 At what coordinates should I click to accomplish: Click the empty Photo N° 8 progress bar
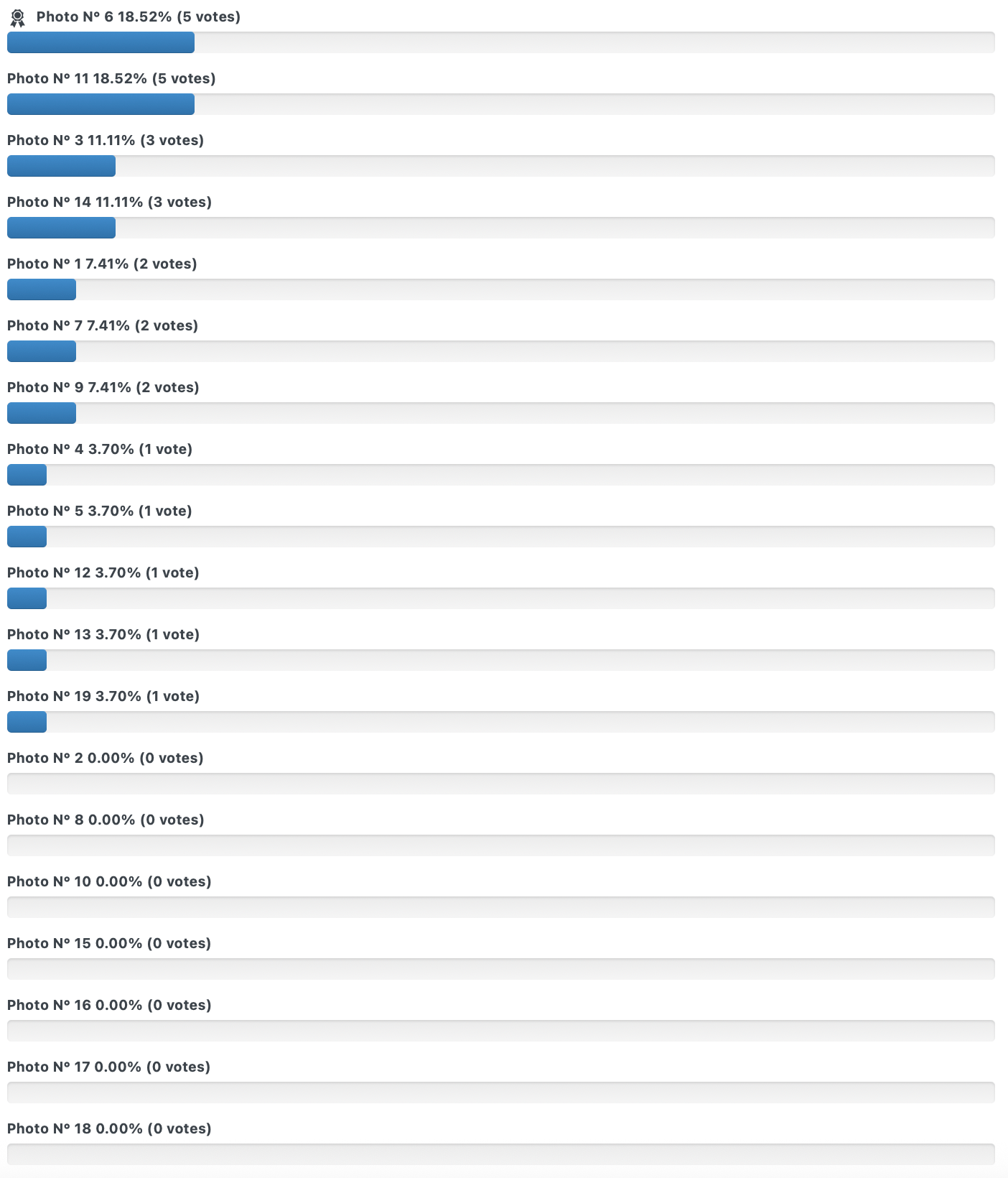(x=500, y=845)
